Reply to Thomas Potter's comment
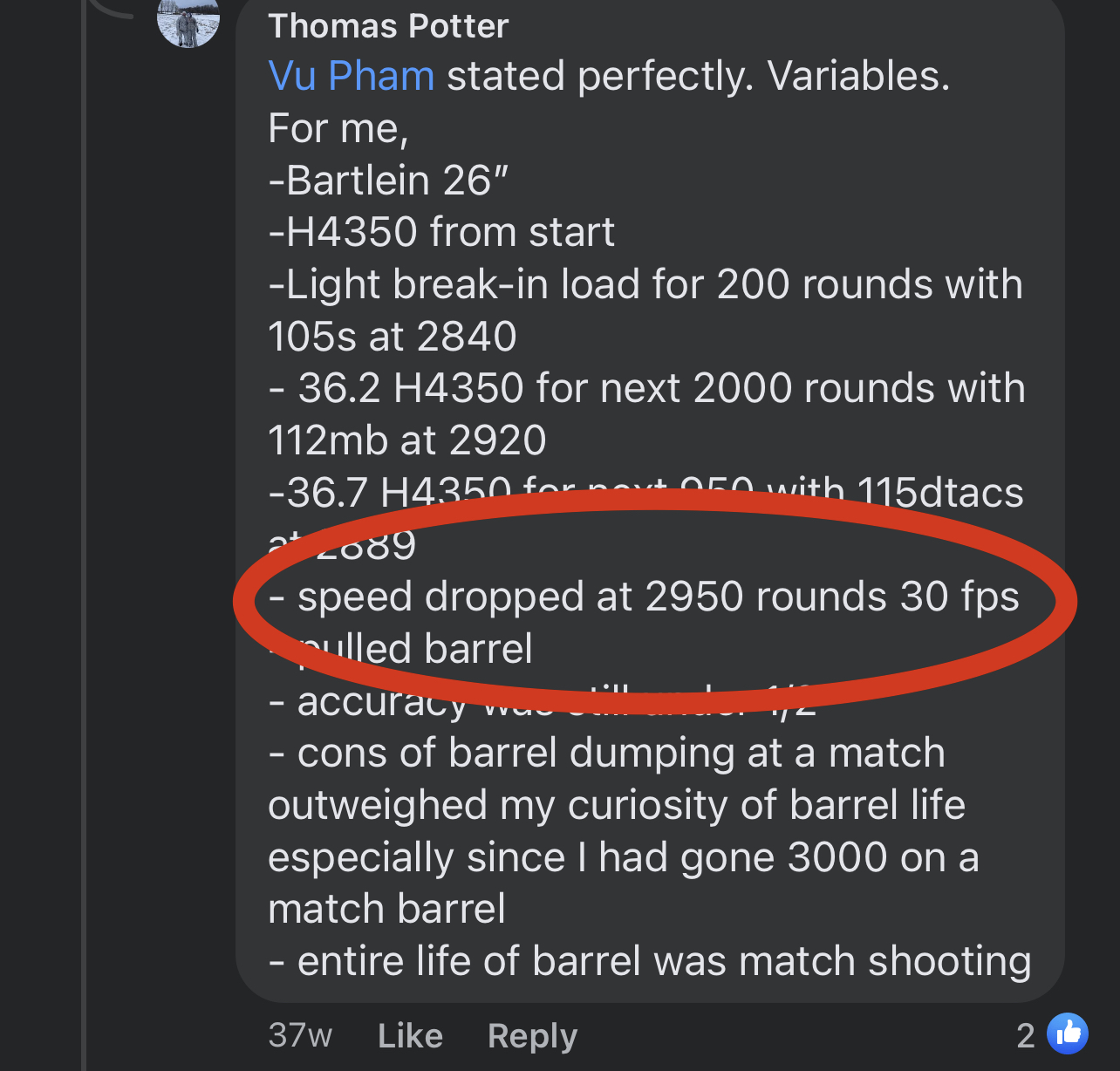The width and height of the screenshot is (1120, 1071). (532, 1036)
